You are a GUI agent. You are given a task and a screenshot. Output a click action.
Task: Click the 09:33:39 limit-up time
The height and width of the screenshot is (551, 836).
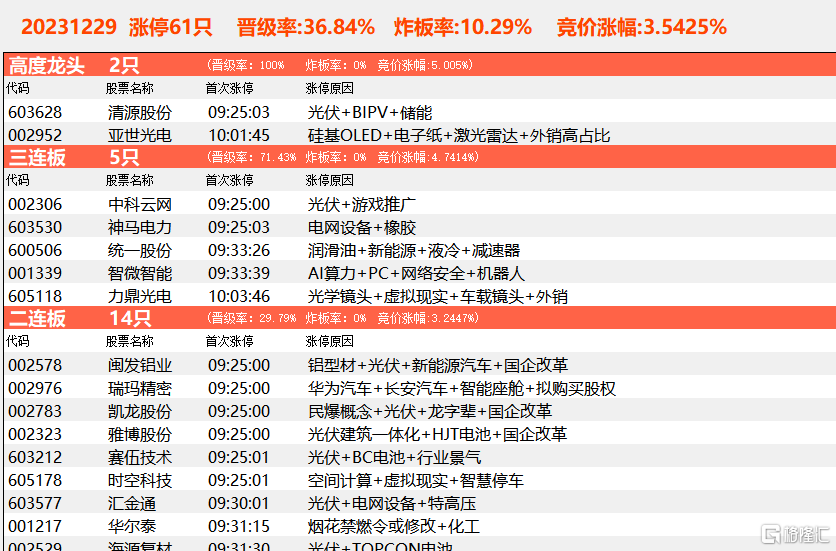pyautogui.click(x=239, y=273)
